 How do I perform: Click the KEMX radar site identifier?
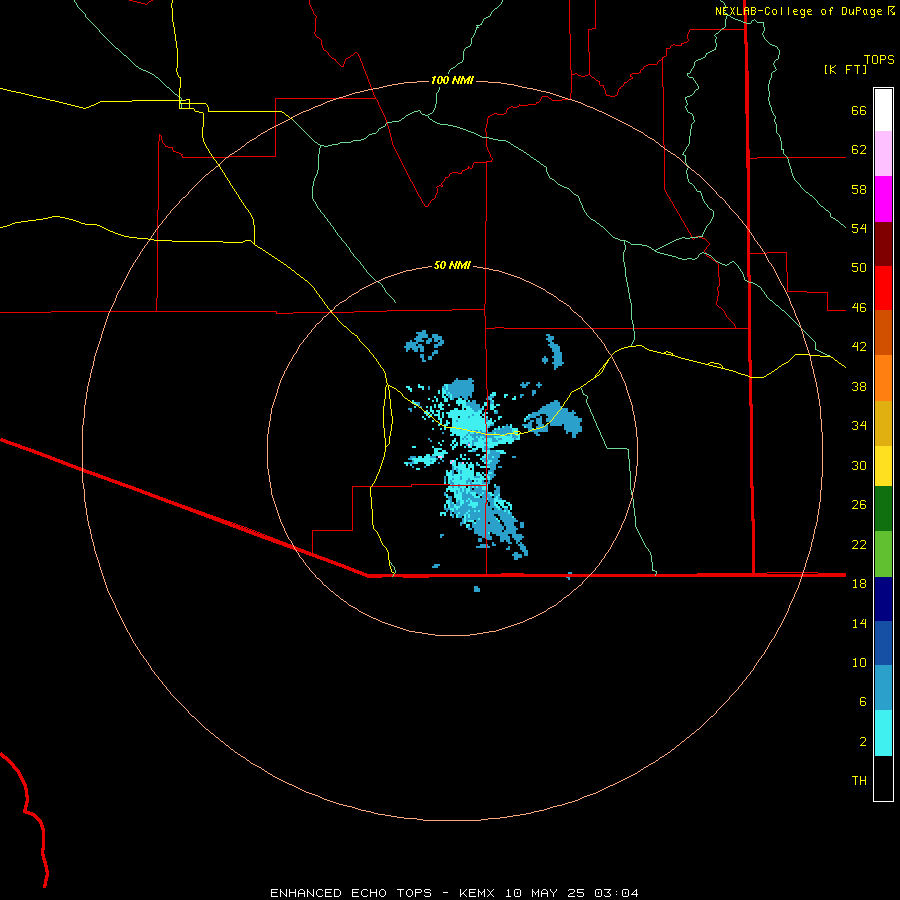(x=479, y=893)
